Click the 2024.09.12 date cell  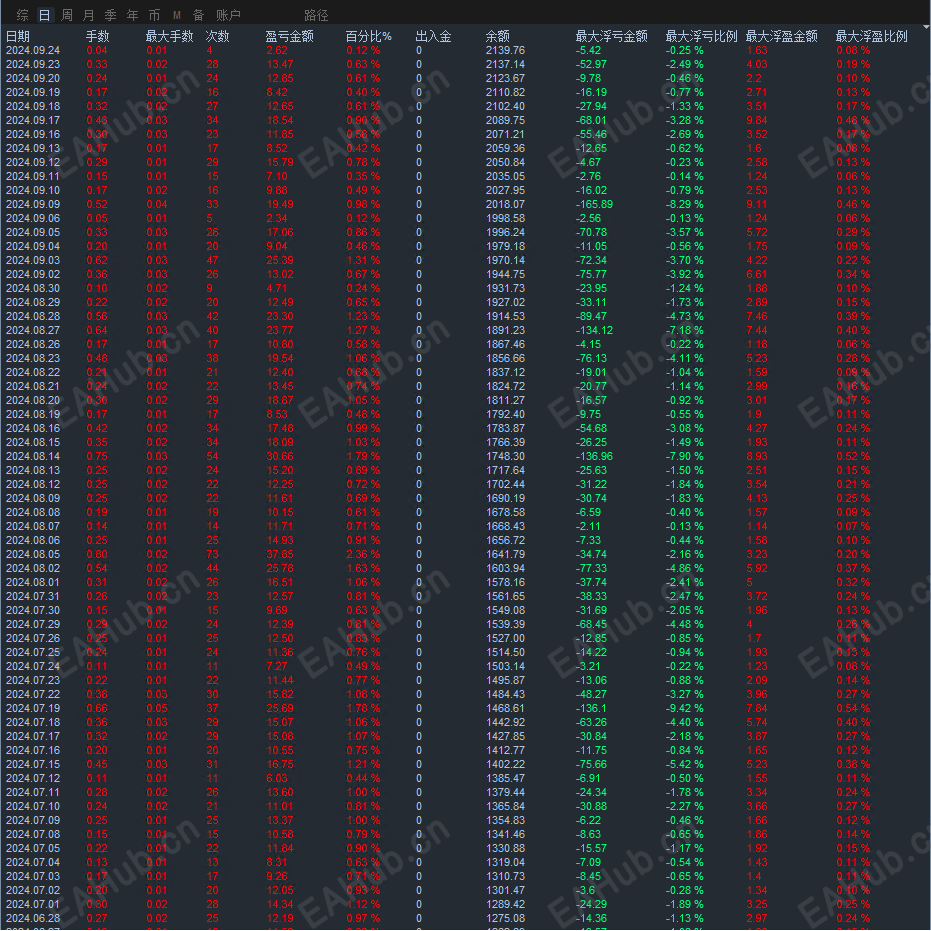coord(33,162)
